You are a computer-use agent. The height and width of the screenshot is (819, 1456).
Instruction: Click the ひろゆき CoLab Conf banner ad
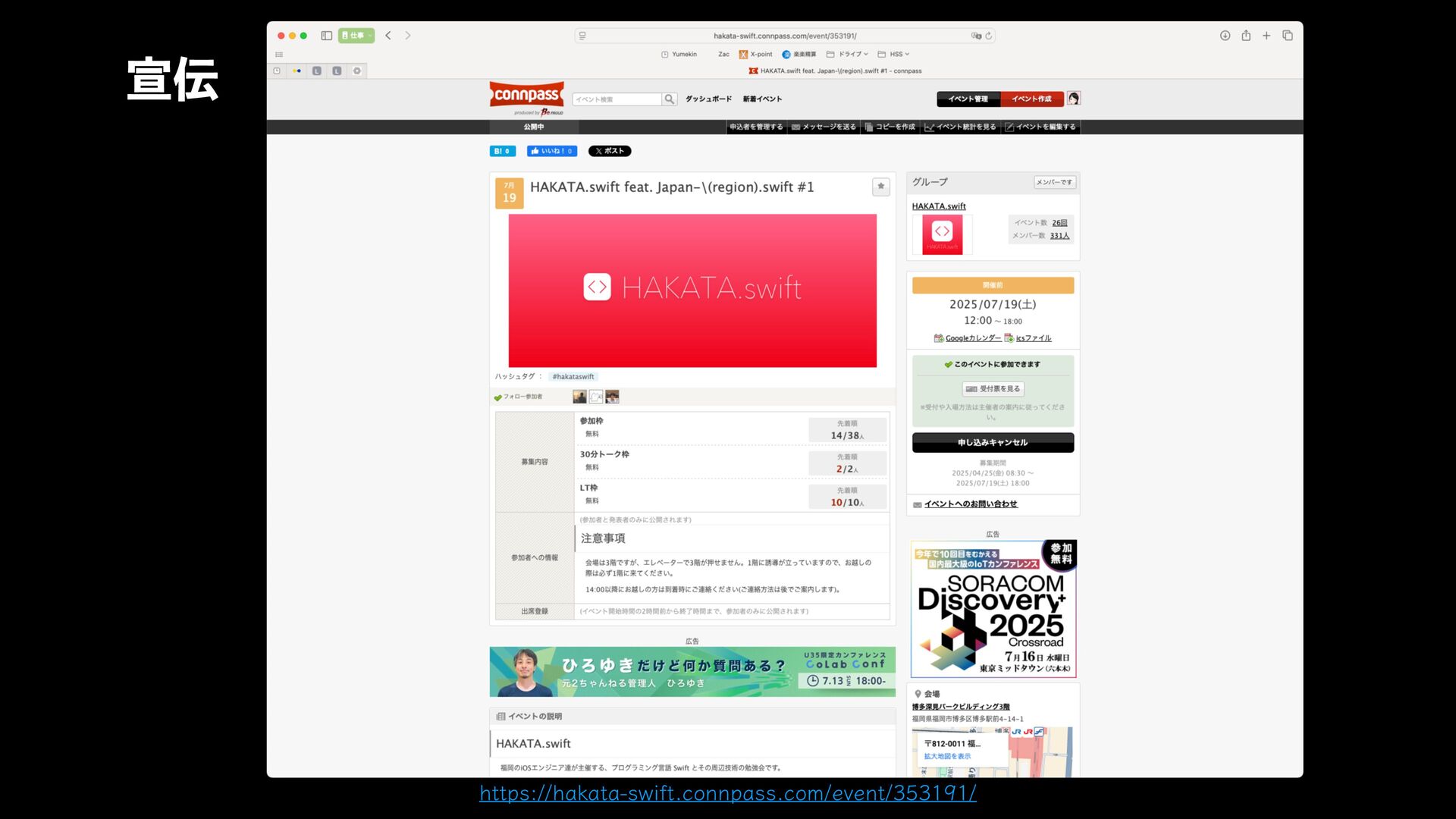click(692, 672)
